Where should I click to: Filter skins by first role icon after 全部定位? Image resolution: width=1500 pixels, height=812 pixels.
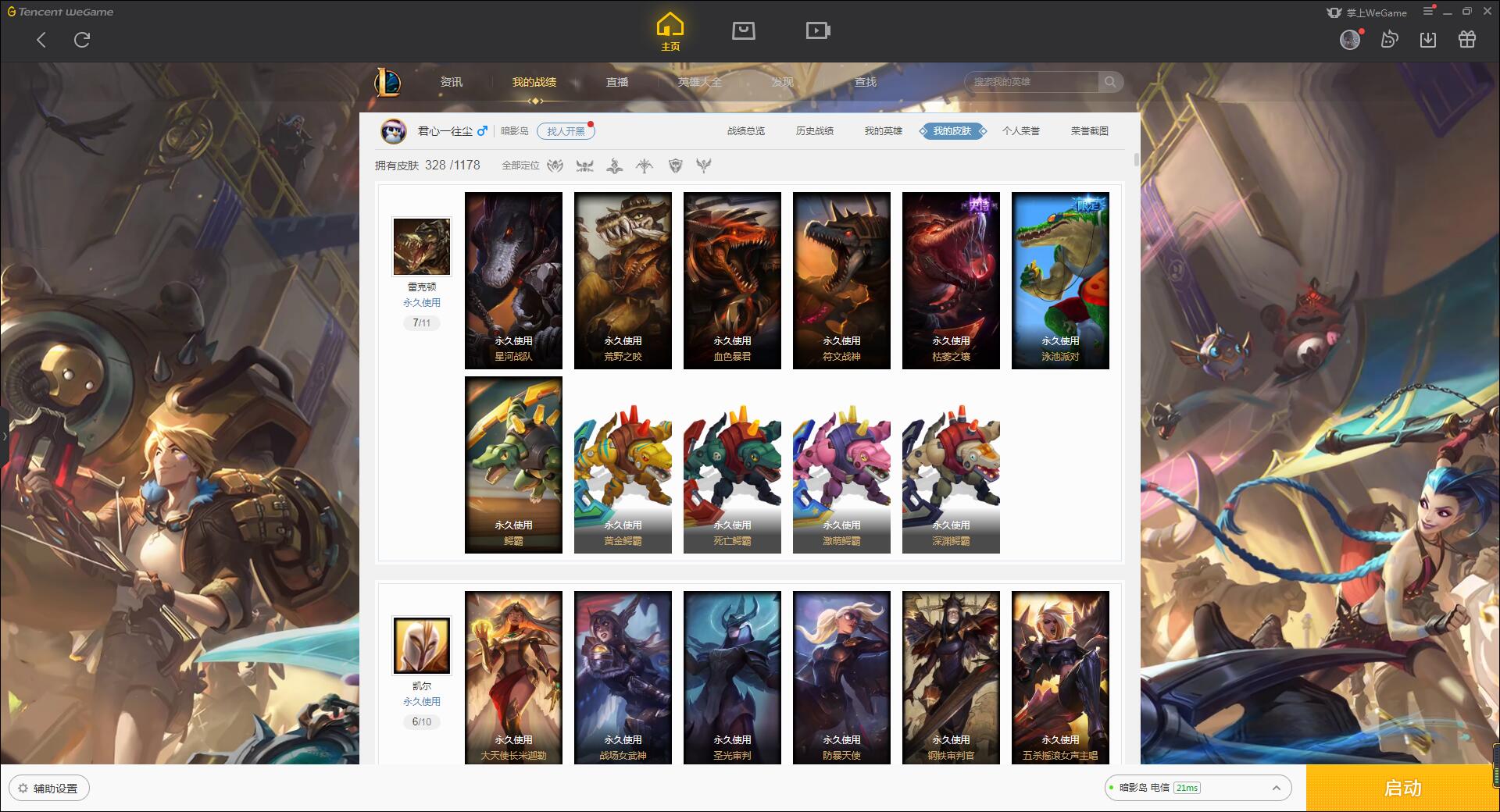[x=555, y=166]
